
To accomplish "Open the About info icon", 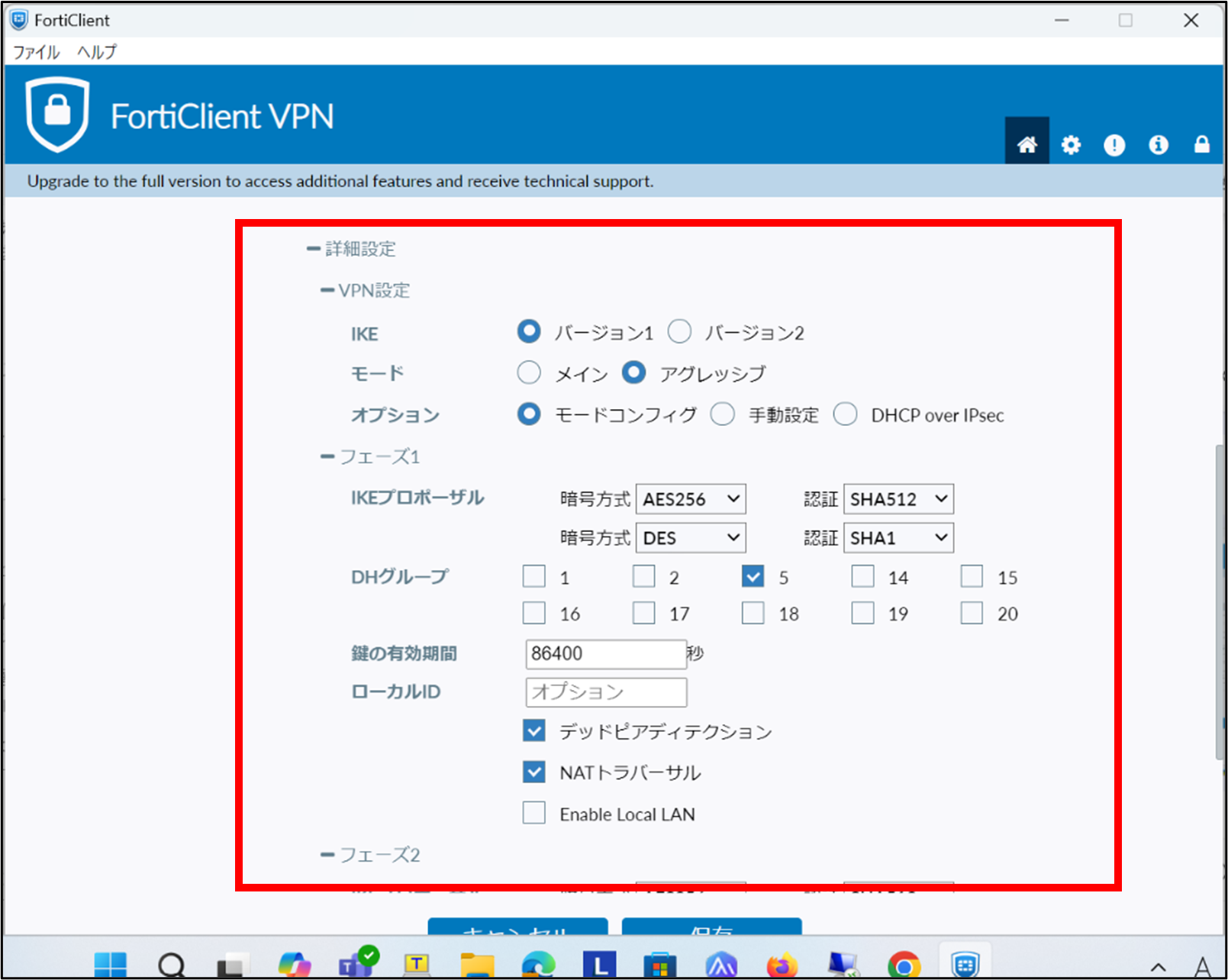I will click(1159, 144).
